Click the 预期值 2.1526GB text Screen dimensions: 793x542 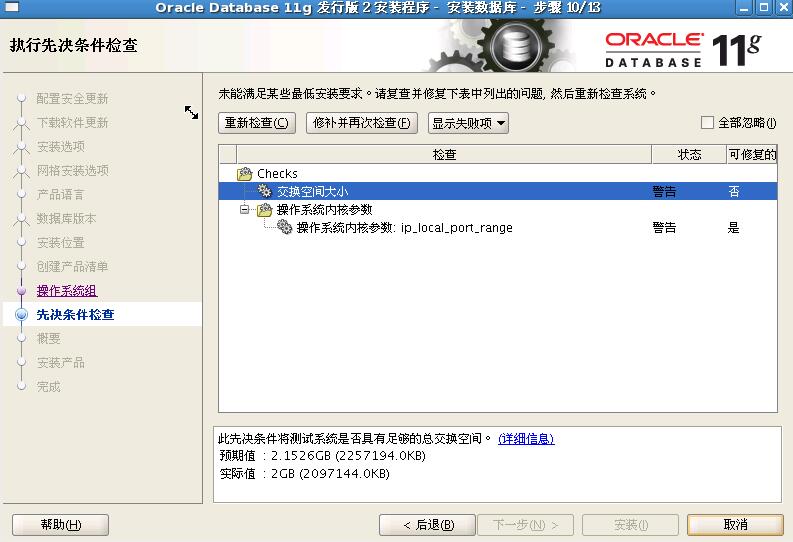(x=323, y=456)
